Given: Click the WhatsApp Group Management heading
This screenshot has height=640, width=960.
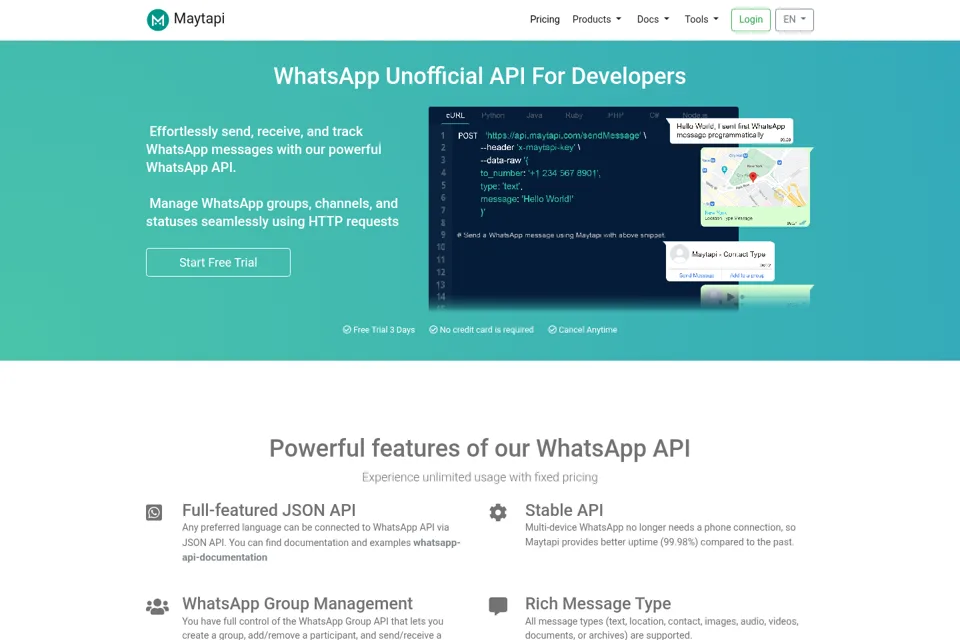Looking at the screenshot, I should pyautogui.click(x=297, y=604).
